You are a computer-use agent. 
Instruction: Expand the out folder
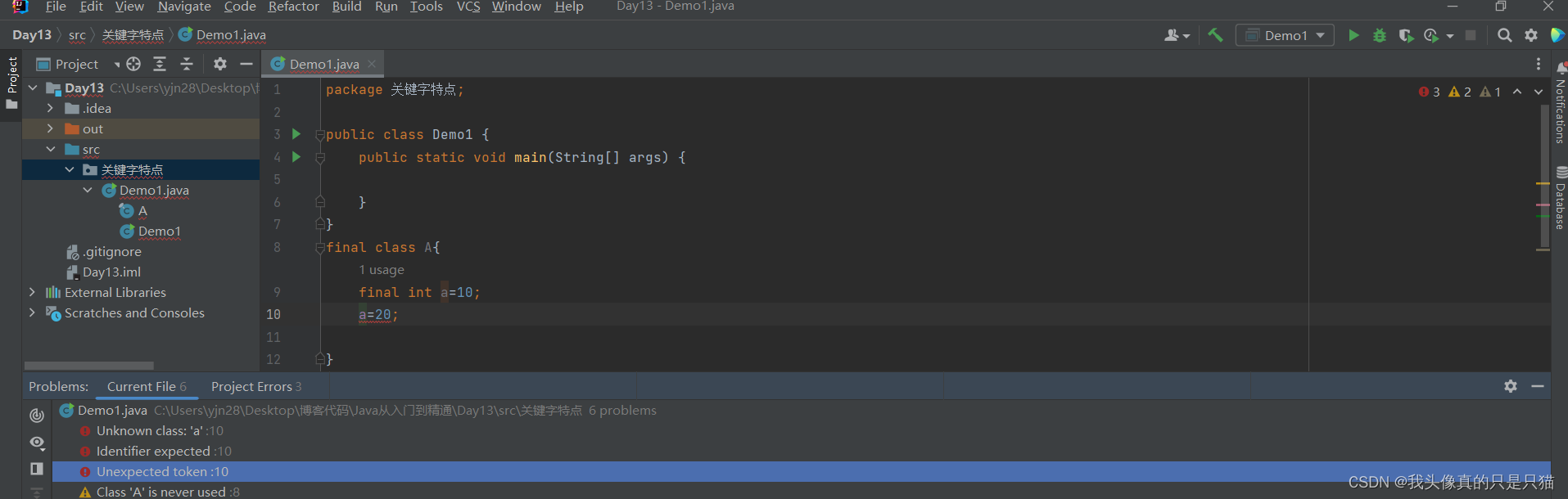coord(51,128)
